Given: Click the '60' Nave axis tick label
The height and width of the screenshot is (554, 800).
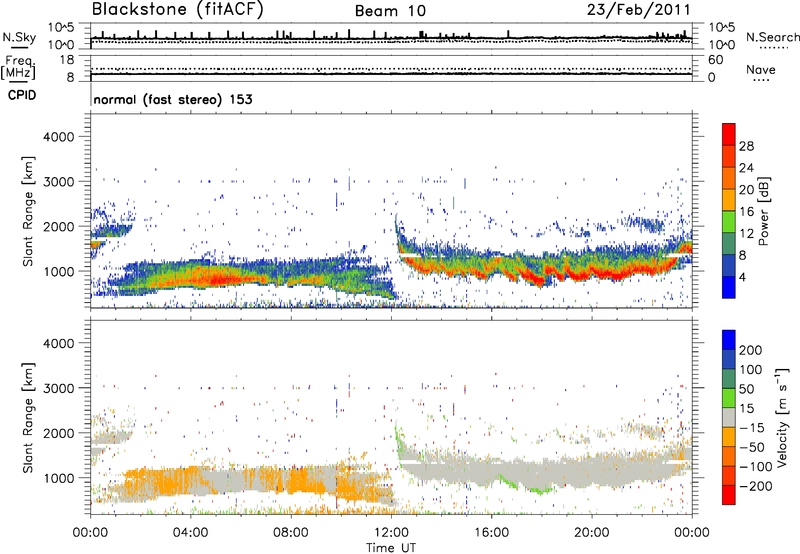Looking at the screenshot, I should [x=715, y=60].
